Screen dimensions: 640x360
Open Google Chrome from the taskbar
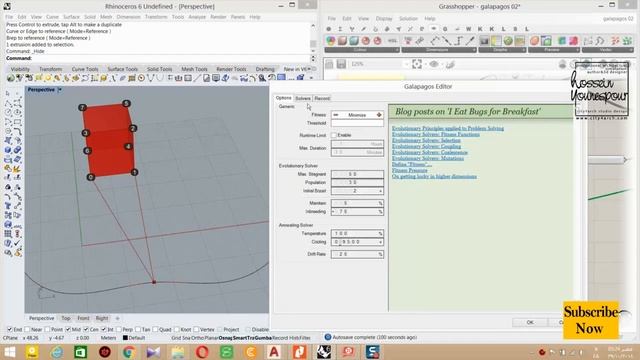[x=129, y=352]
